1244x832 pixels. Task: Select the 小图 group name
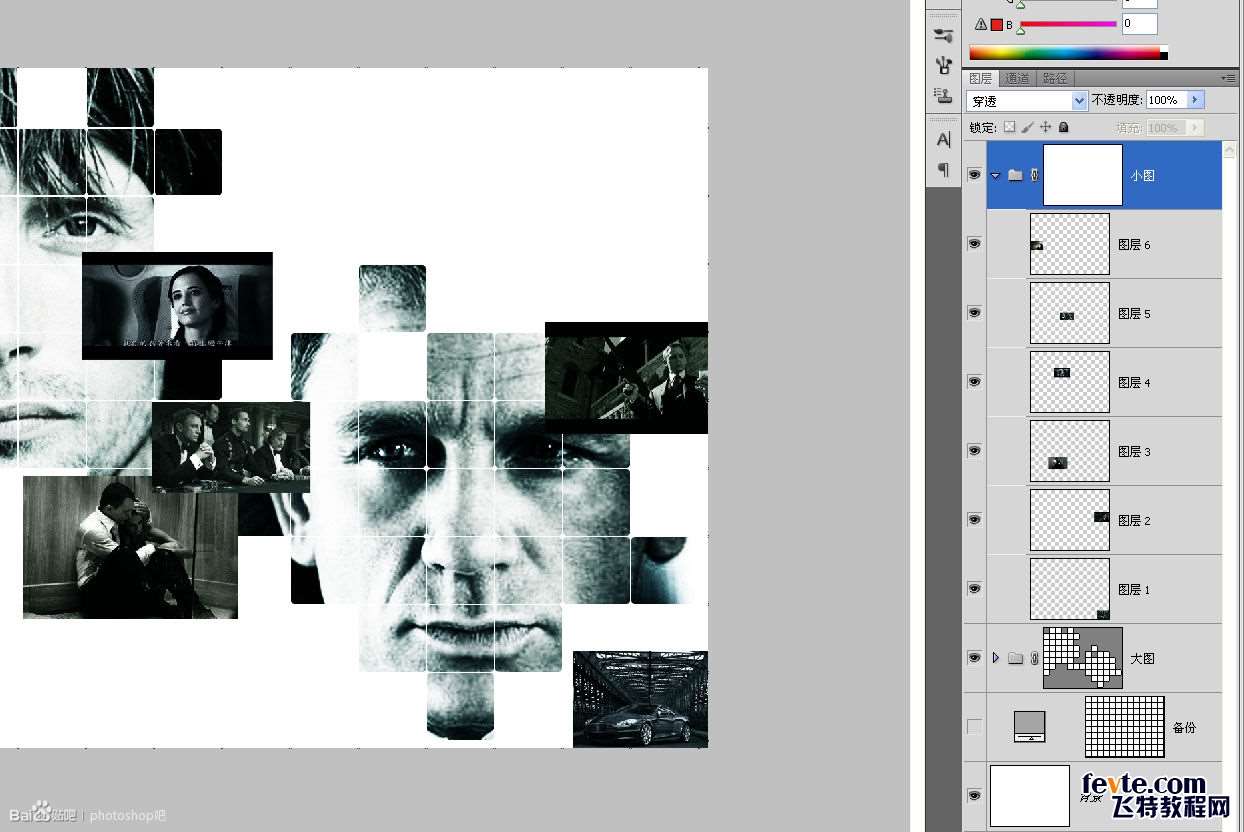tap(1142, 175)
